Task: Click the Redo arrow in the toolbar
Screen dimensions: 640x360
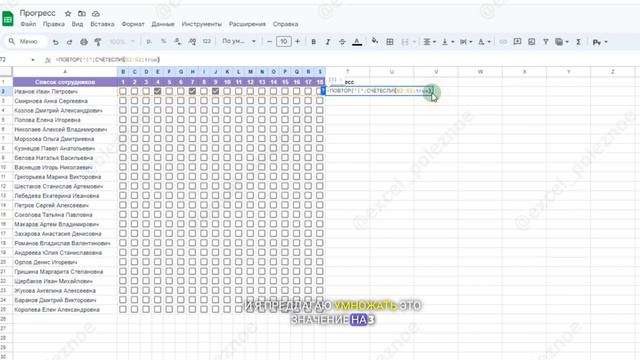Action: 69,42
